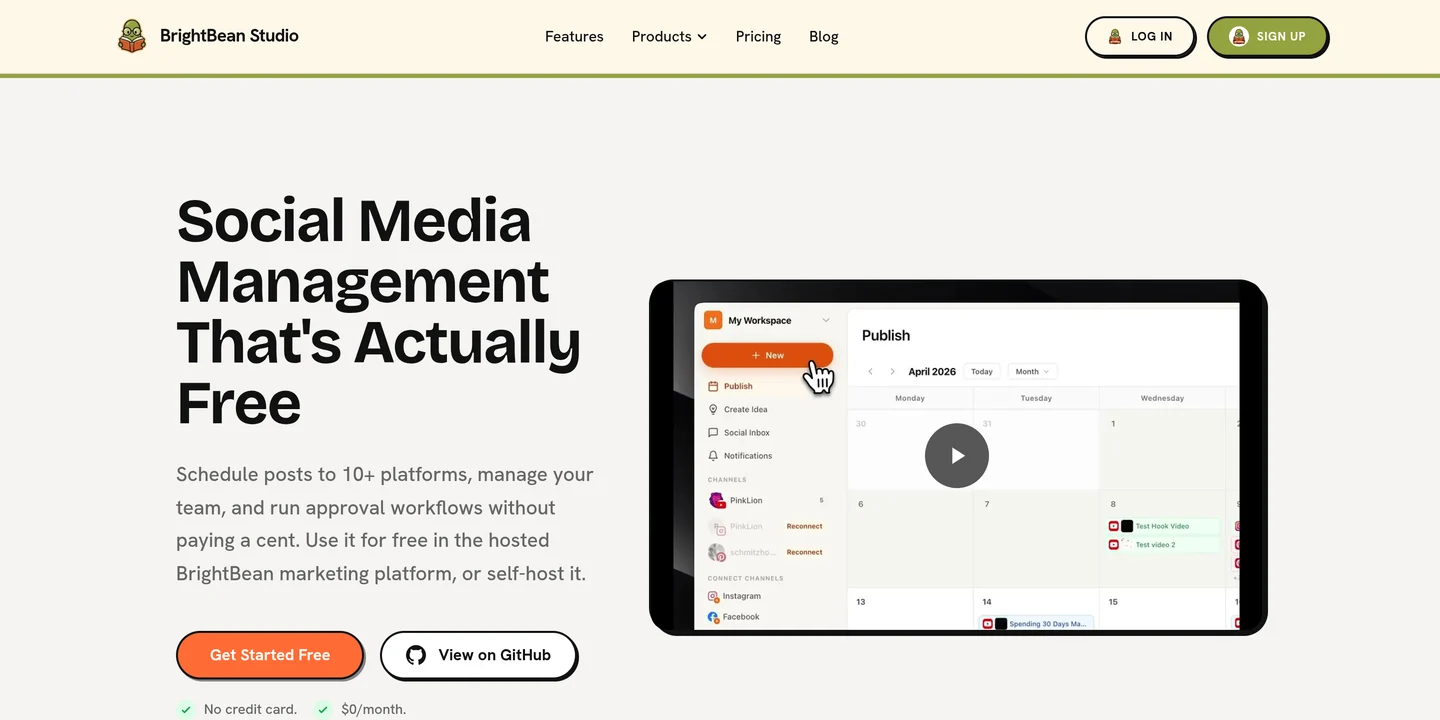1440x720 pixels.
Task: Click the Today button in calendar
Action: (982, 371)
